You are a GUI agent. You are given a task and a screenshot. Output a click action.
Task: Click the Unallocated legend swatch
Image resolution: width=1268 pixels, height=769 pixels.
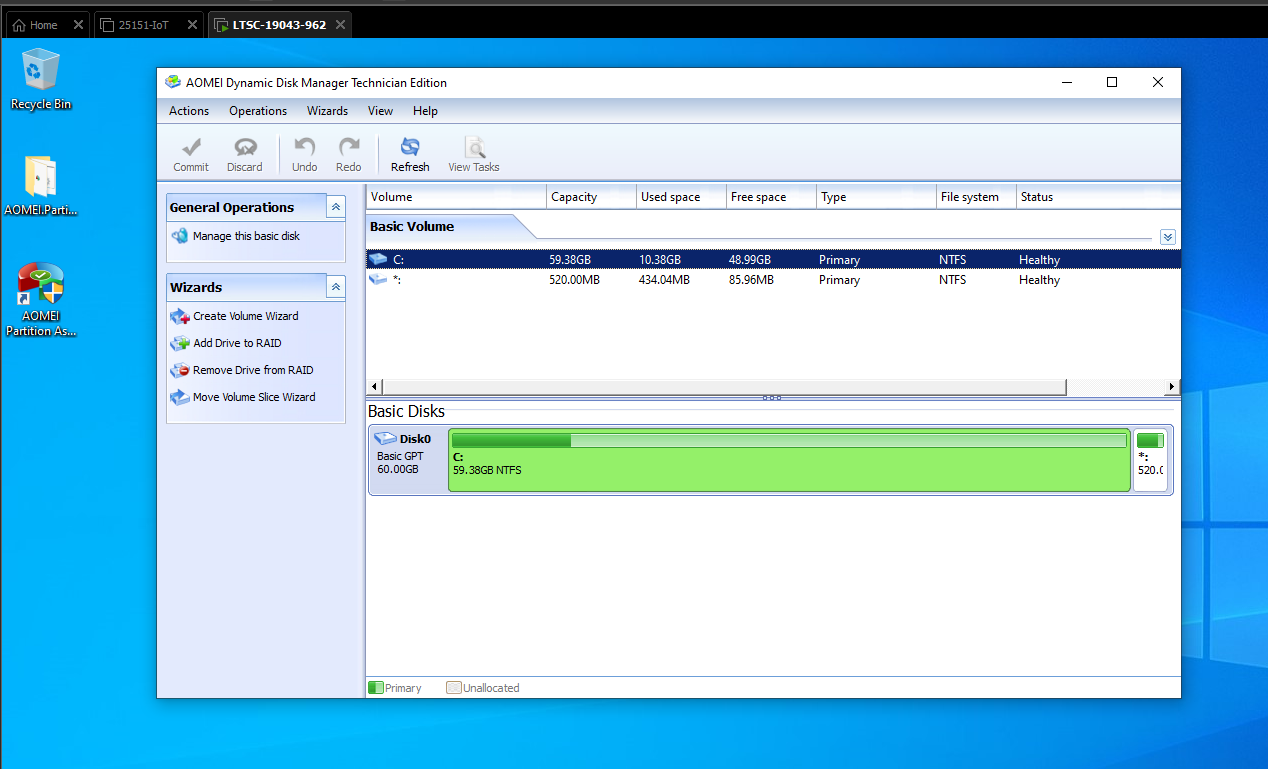tap(454, 688)
